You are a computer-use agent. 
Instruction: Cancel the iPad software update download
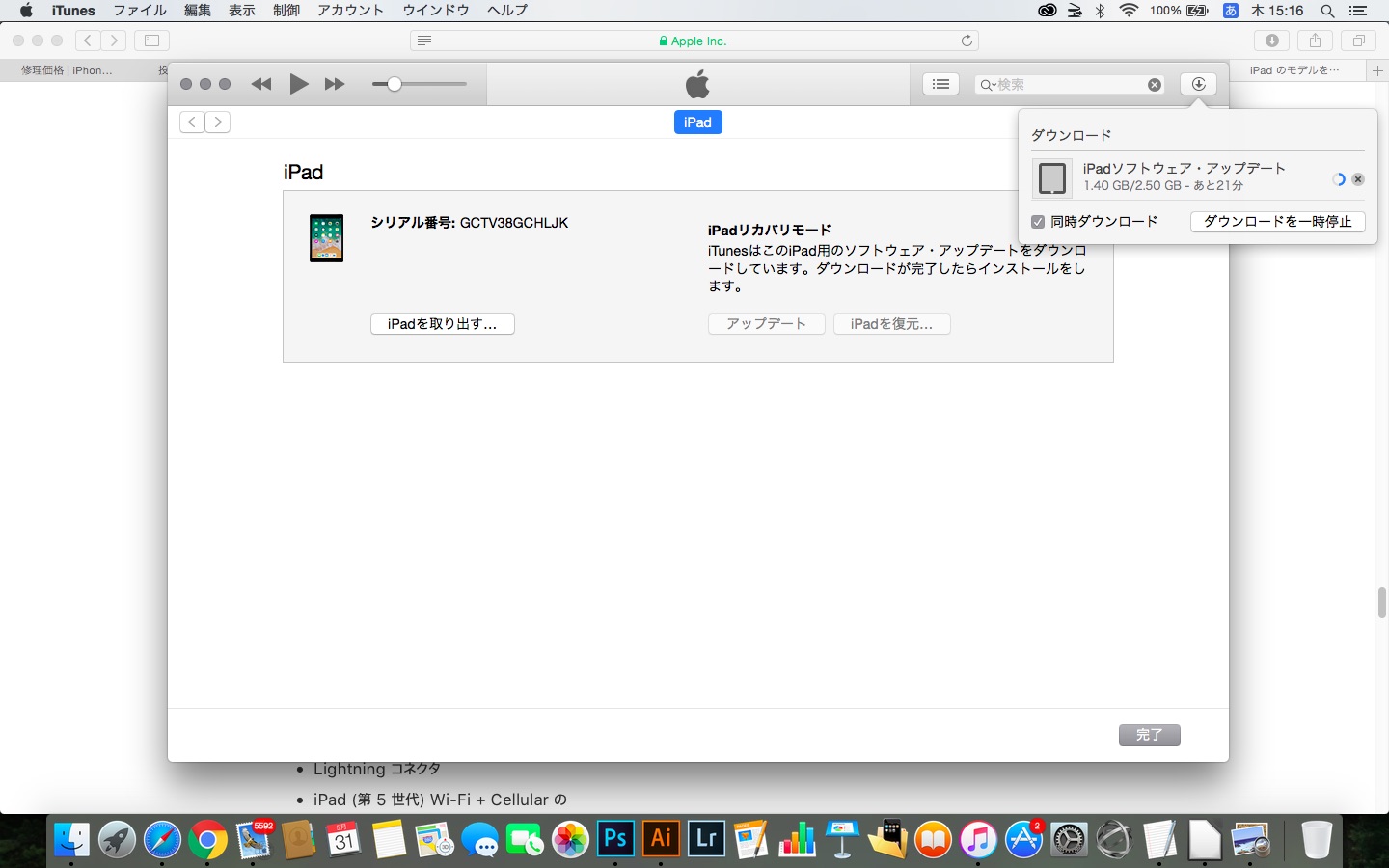coord(1358,179)
